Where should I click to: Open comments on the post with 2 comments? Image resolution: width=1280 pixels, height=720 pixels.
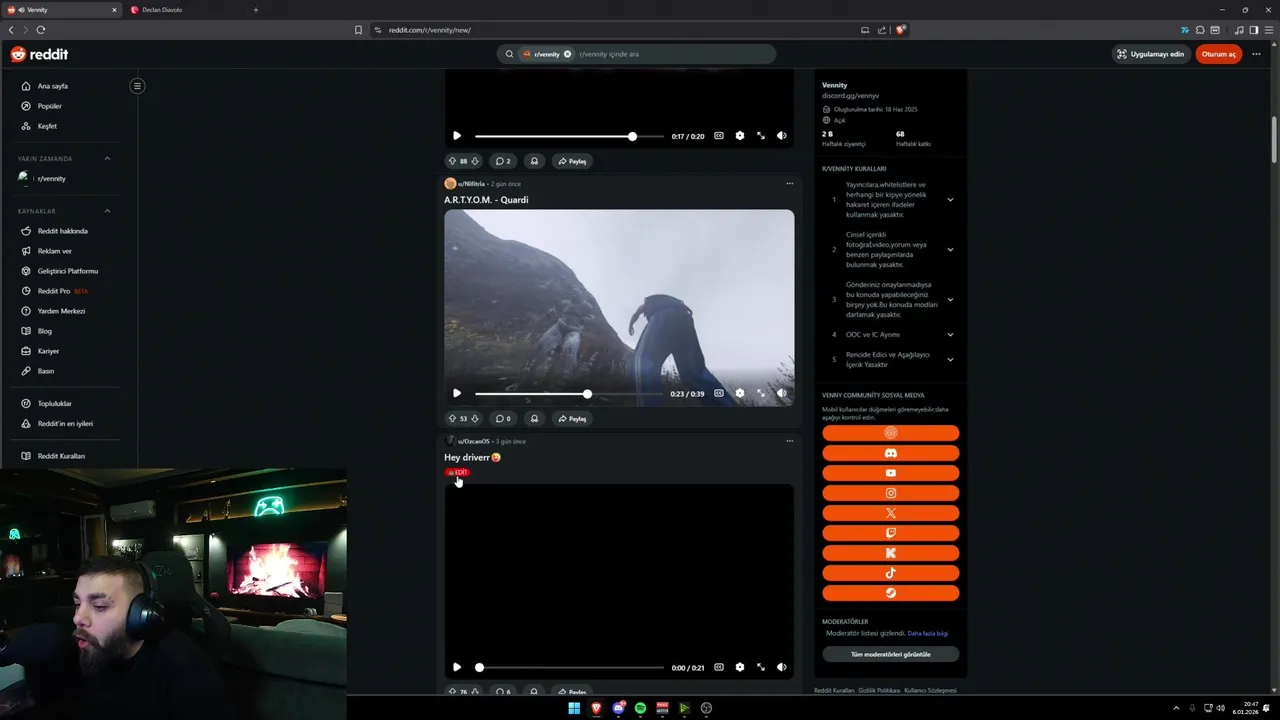point(503,161)
